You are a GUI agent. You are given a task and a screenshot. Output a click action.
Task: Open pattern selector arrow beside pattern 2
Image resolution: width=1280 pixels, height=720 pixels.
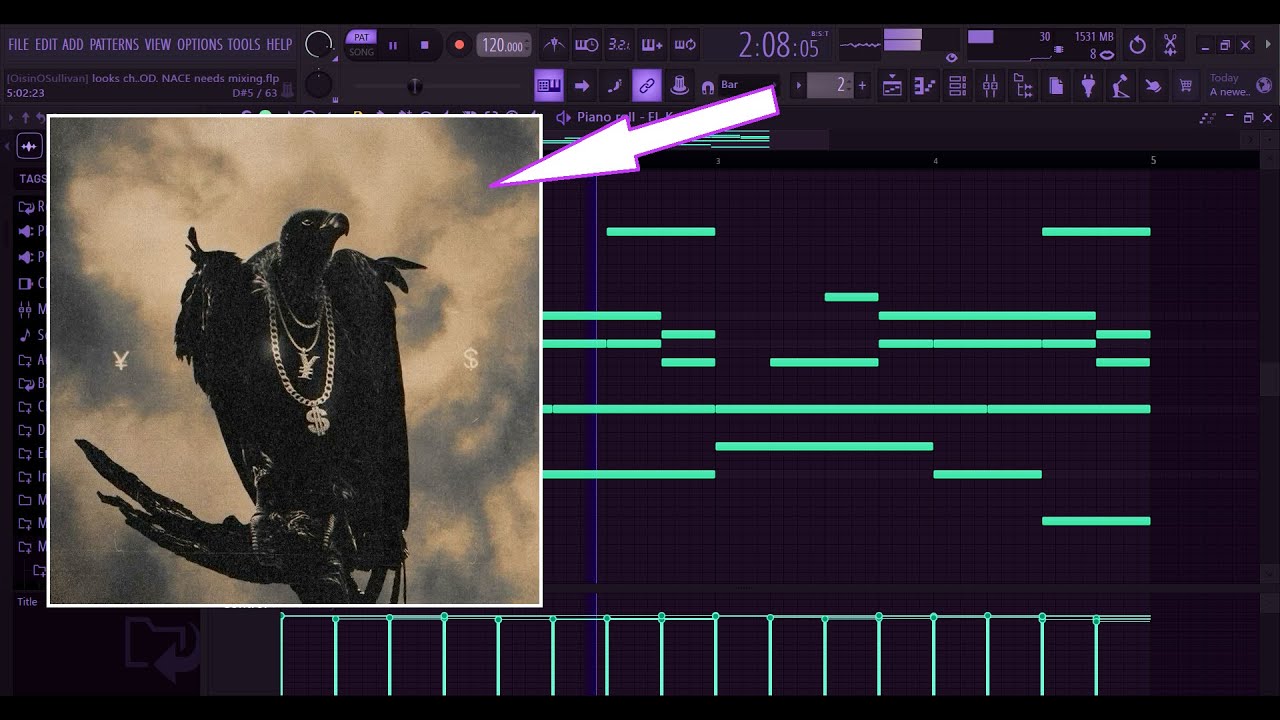pyautogui.click(x=799, y=86)
